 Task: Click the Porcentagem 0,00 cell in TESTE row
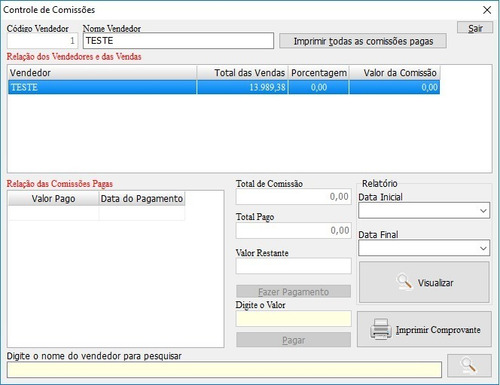(319, 87)
